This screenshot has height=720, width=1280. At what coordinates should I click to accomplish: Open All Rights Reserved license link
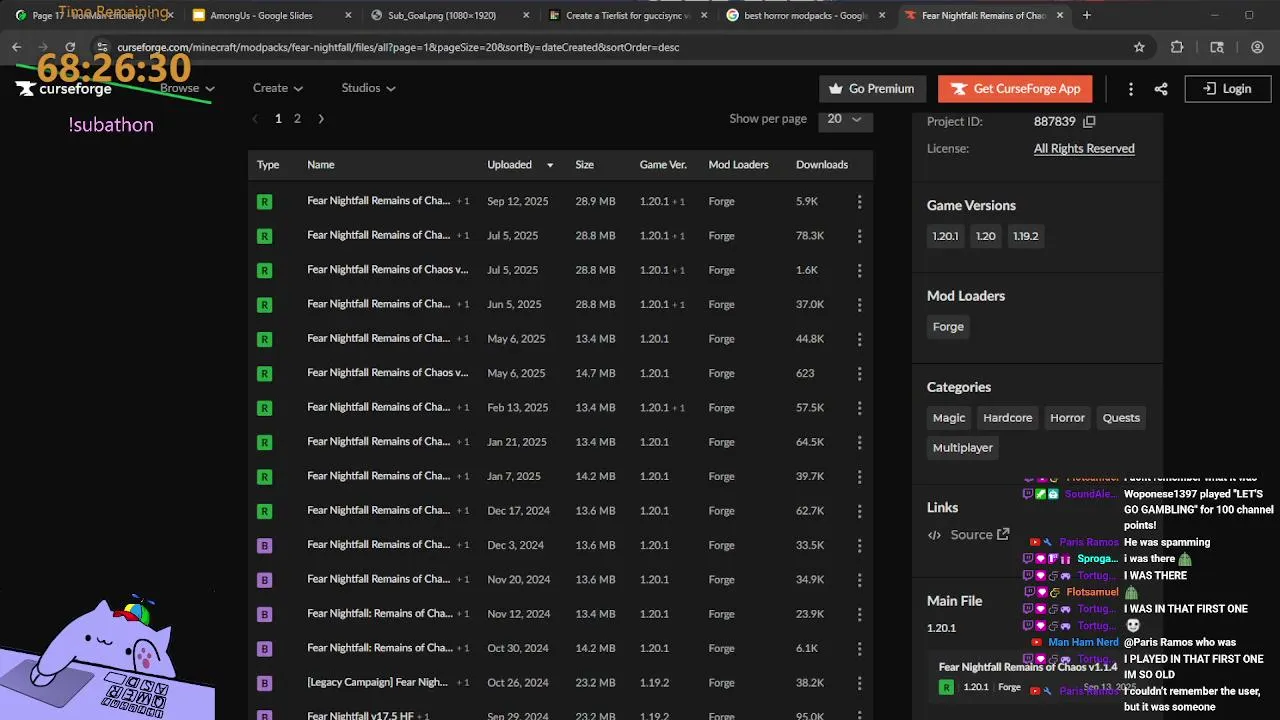tap(1084, 149)
